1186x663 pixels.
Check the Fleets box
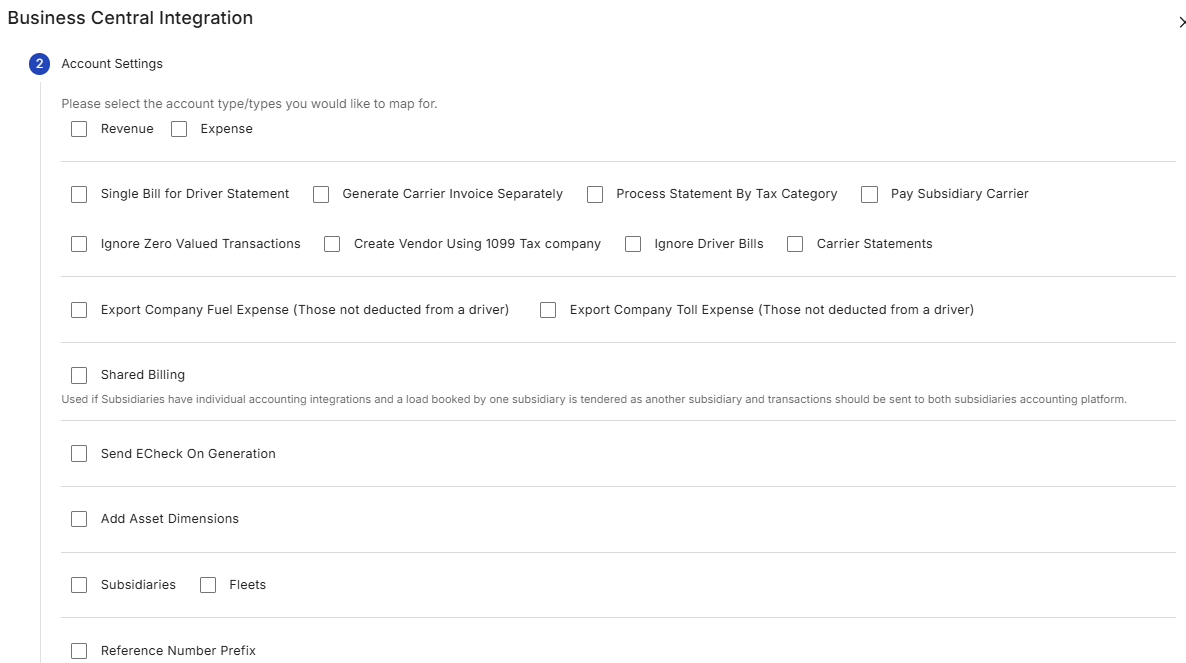click(x=208, y=585)
